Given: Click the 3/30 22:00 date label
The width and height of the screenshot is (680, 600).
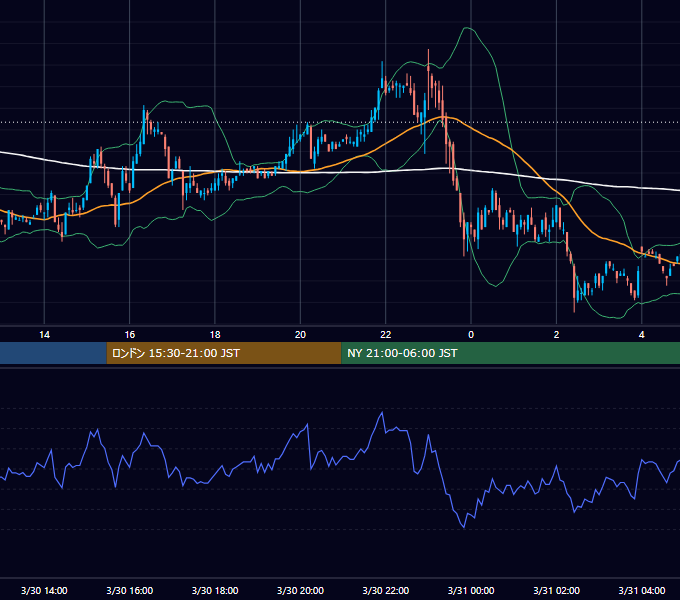Looking at the screenshot, I should click(386, 590).
